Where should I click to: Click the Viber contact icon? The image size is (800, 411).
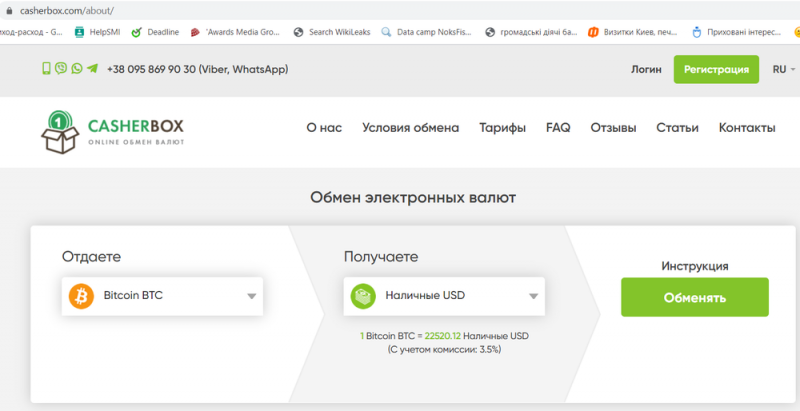[x=61, y=69]
